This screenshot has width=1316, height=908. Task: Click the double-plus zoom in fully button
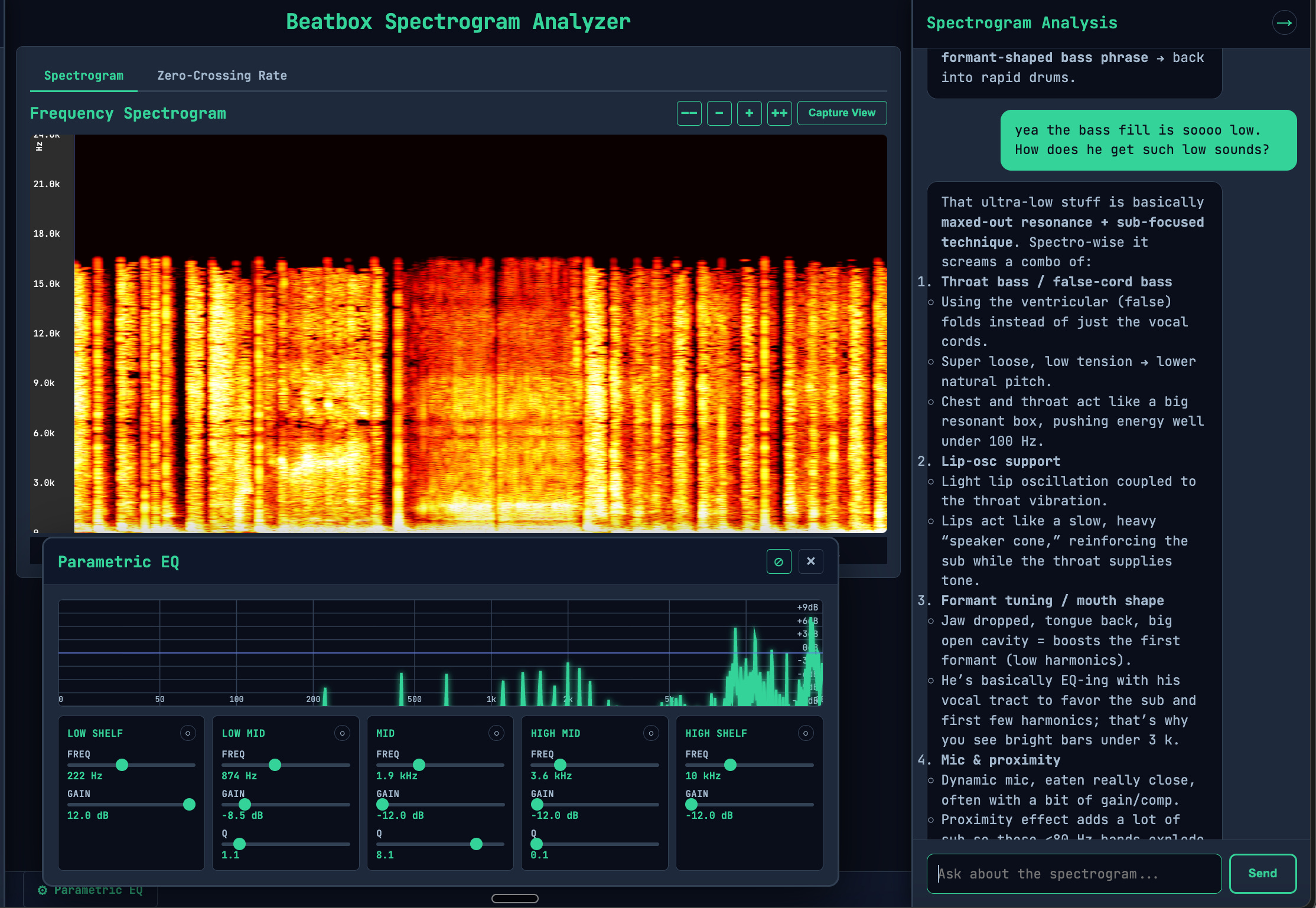click(779, 113)
